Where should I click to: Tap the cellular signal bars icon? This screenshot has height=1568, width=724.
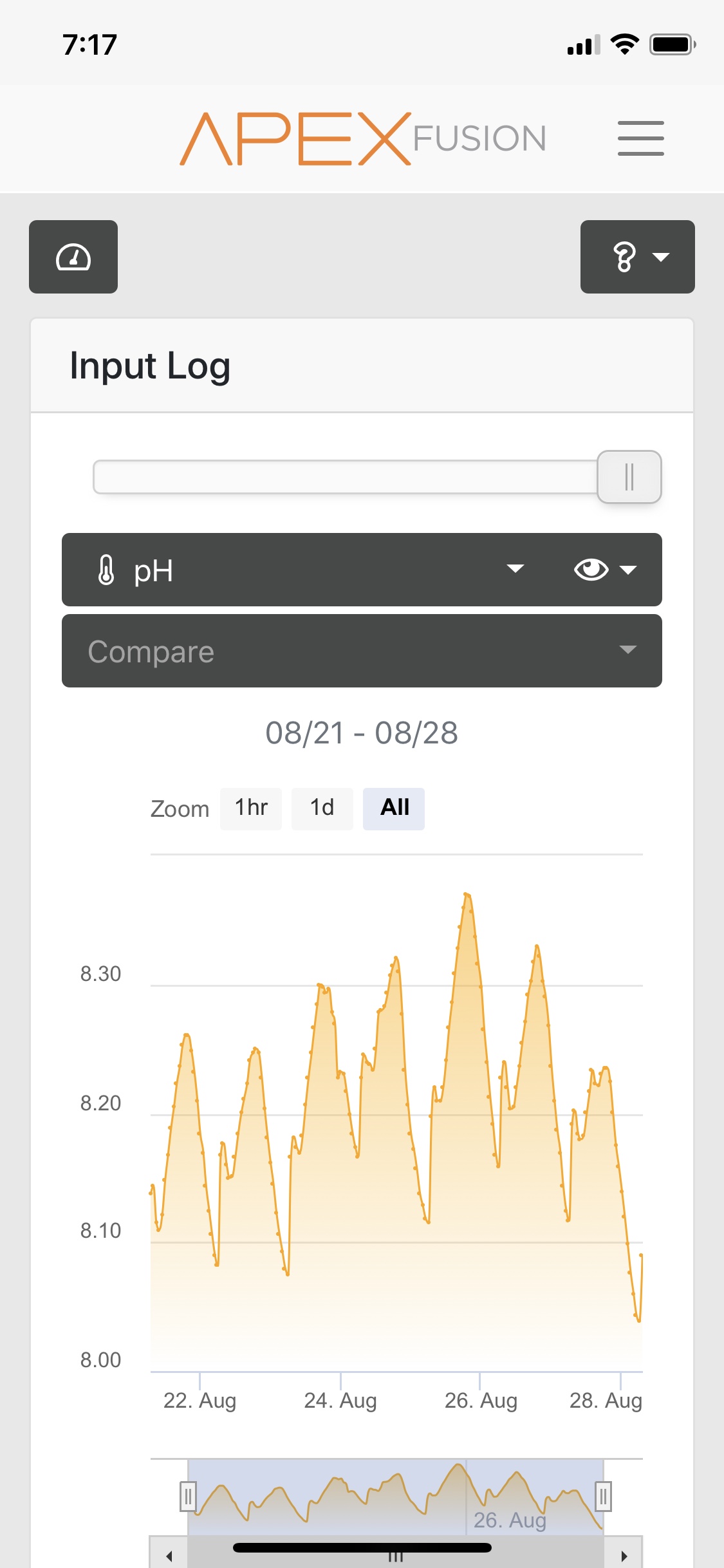click(x=584, y=45)
